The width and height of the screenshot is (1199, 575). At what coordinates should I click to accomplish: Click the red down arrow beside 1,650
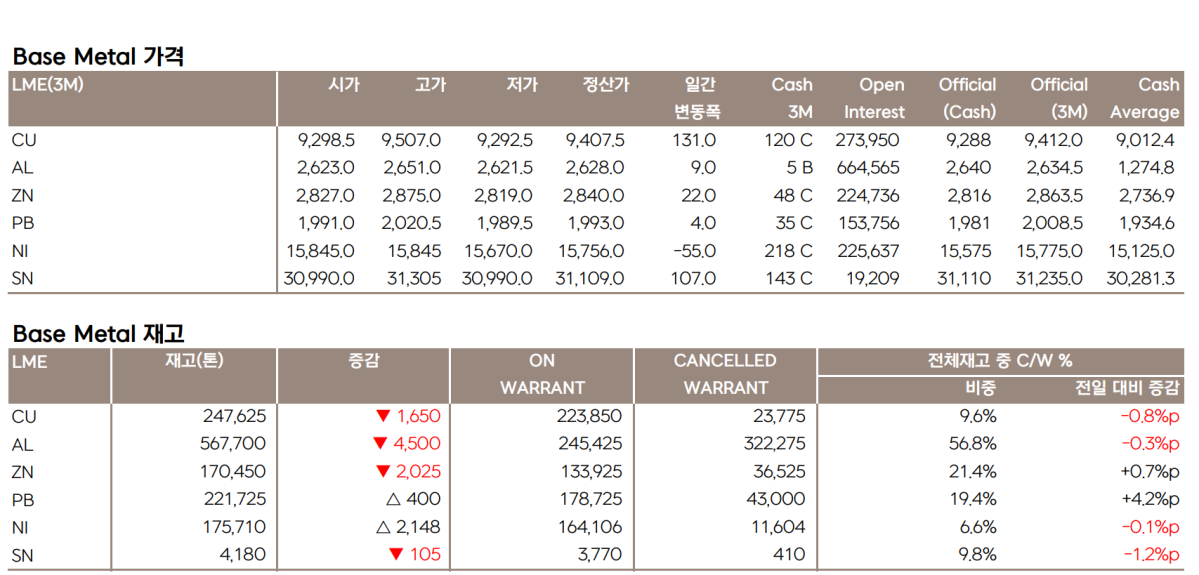(x=381, y=416)
